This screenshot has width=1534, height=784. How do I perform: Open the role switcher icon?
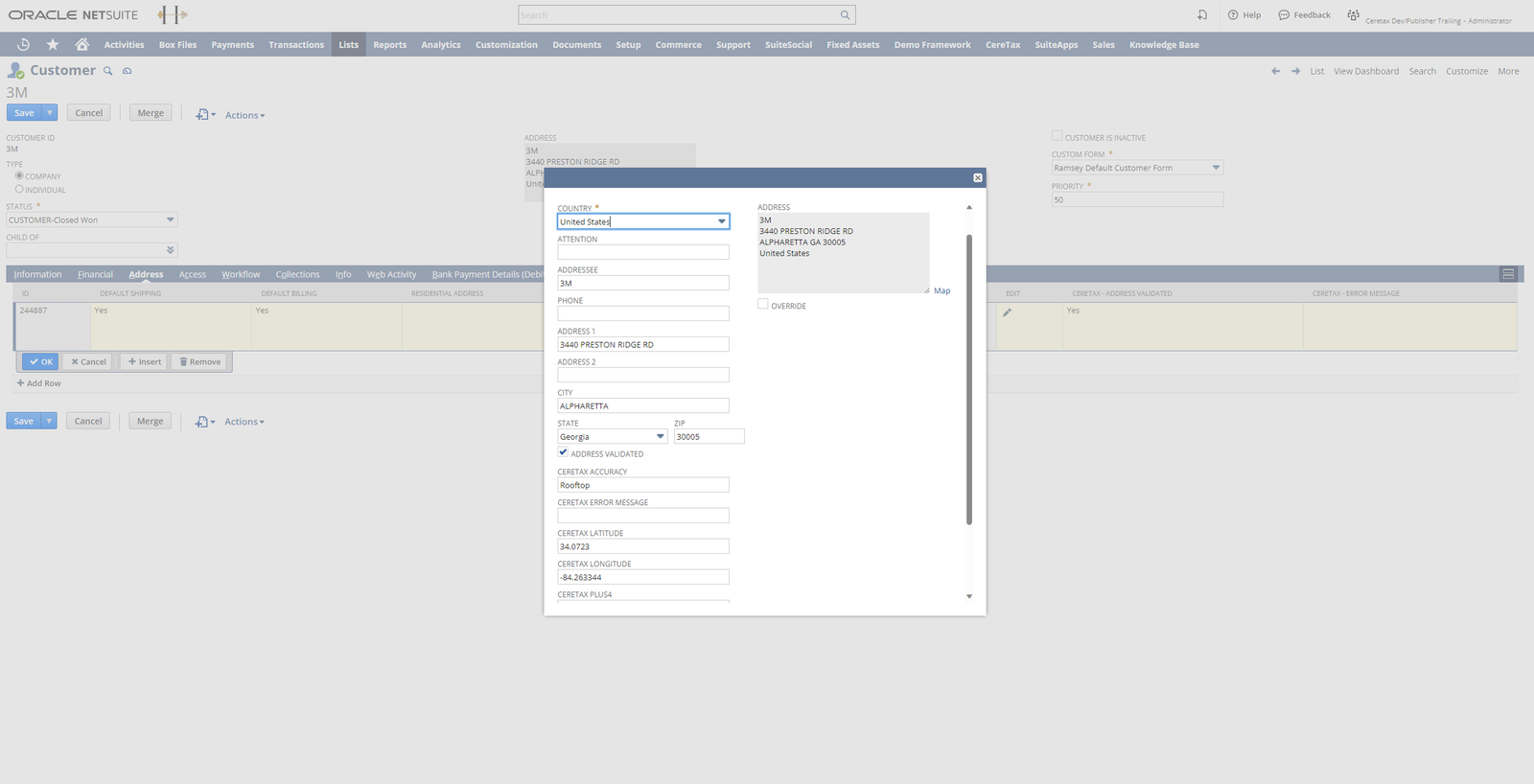1353,15
